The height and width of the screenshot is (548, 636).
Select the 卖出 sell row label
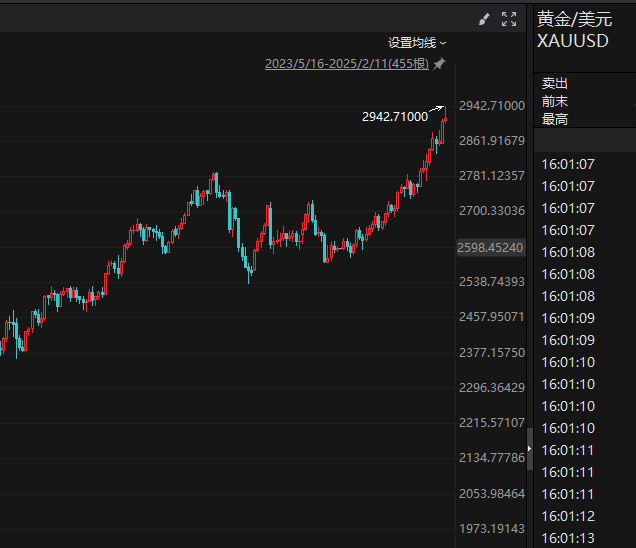click(x=554, y=83)
